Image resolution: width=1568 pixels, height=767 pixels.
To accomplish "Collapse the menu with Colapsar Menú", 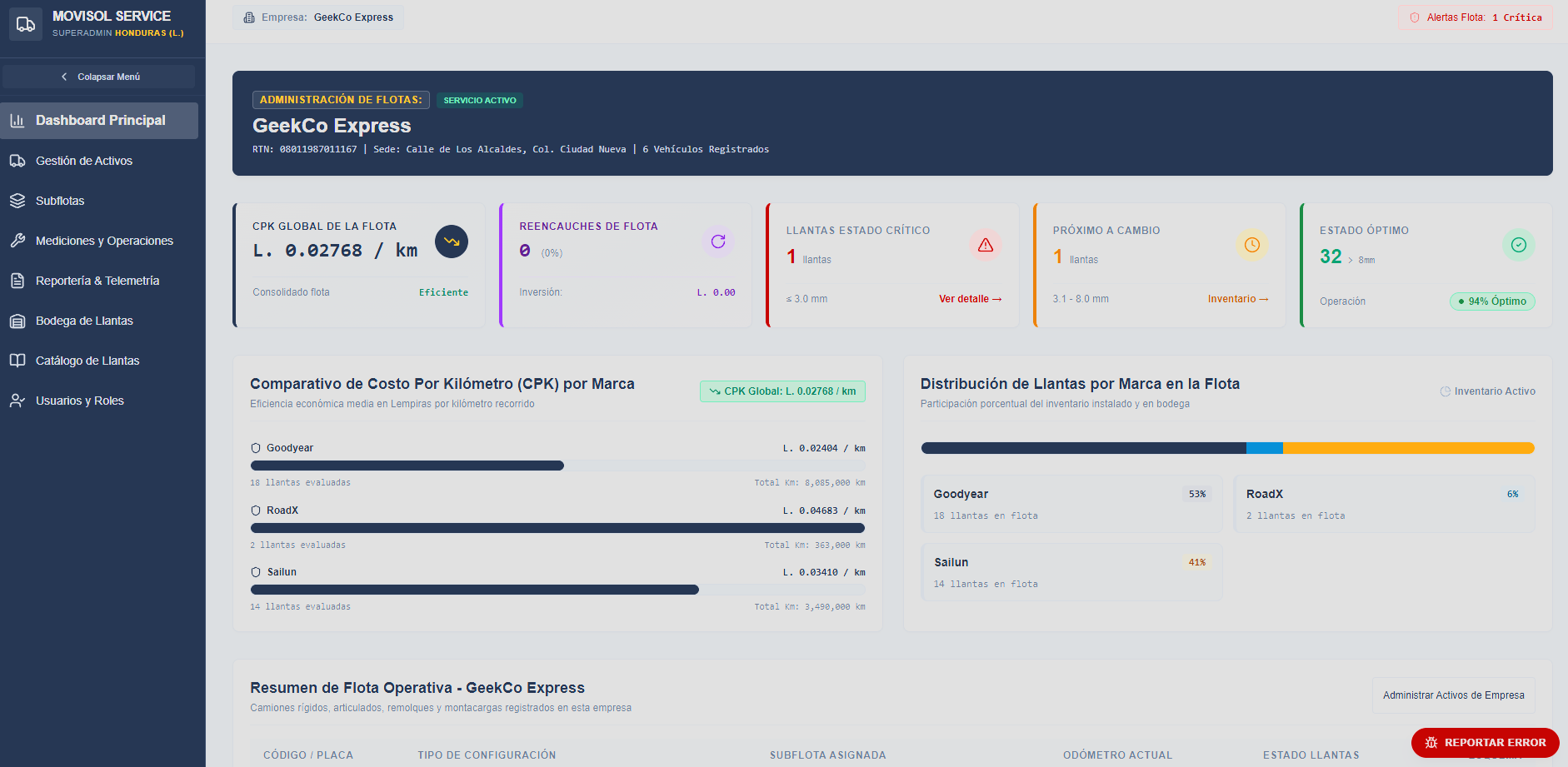I will pos(99,77).
